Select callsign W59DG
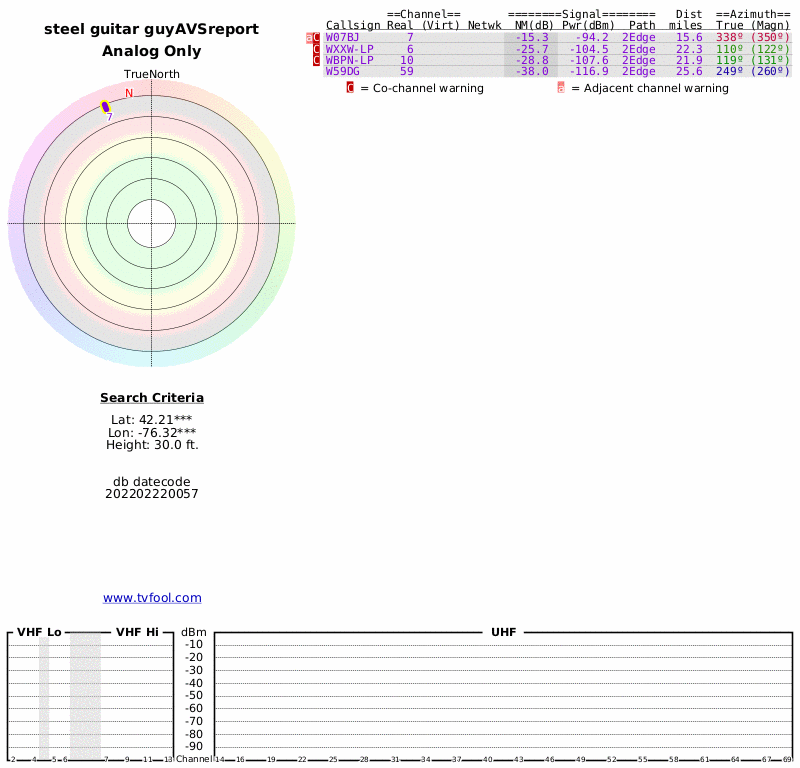Screen dimensions: 800x768 point(343,71)
